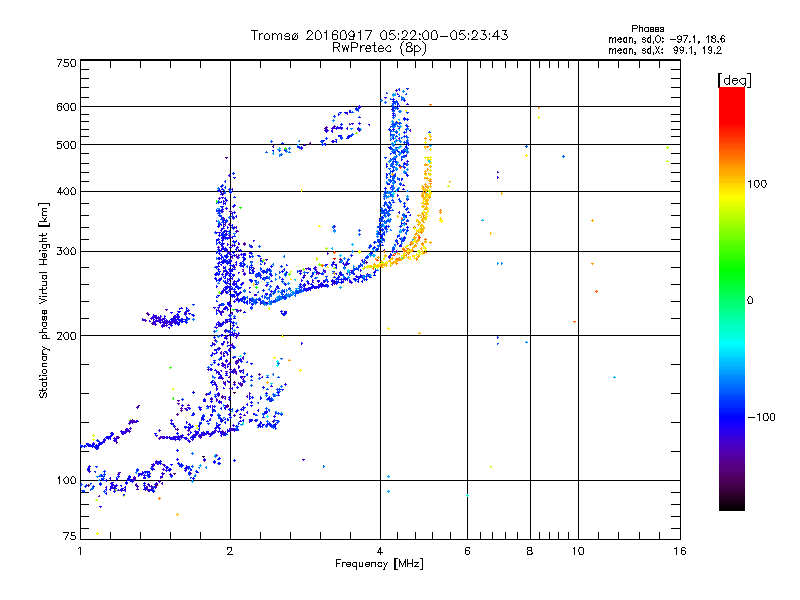Click the "RwPretec (8p)" subtitle
The width and height of the screenshot is (800, 600).
(379, 48)
